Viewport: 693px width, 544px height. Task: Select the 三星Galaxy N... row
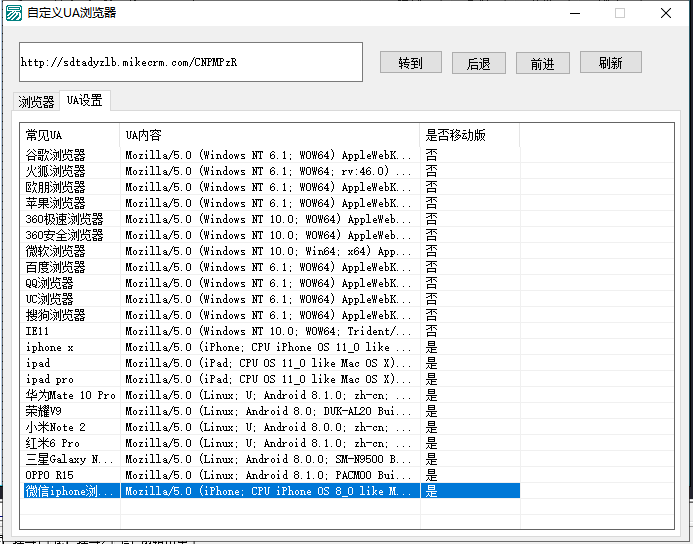coord(271,459)
